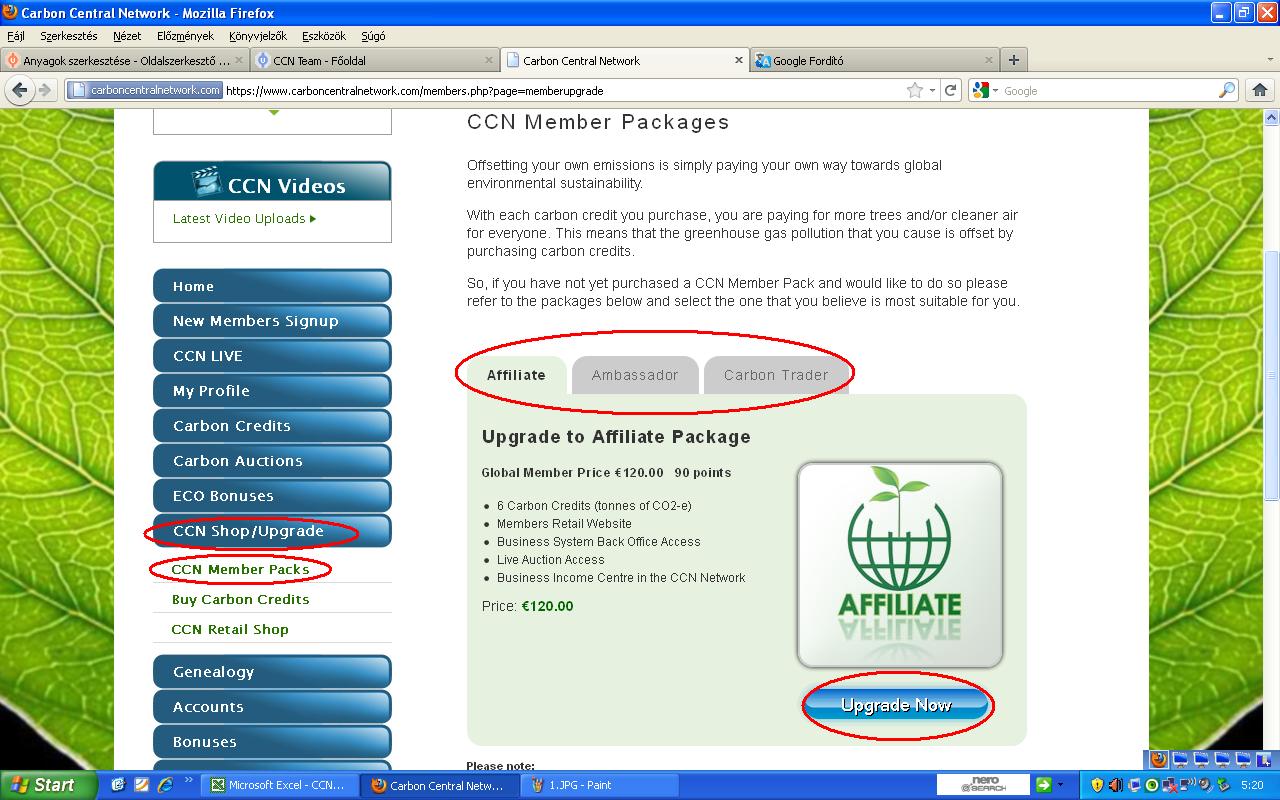
Task: Open Bonuses in the sidebar
Action: click(272, 742)
